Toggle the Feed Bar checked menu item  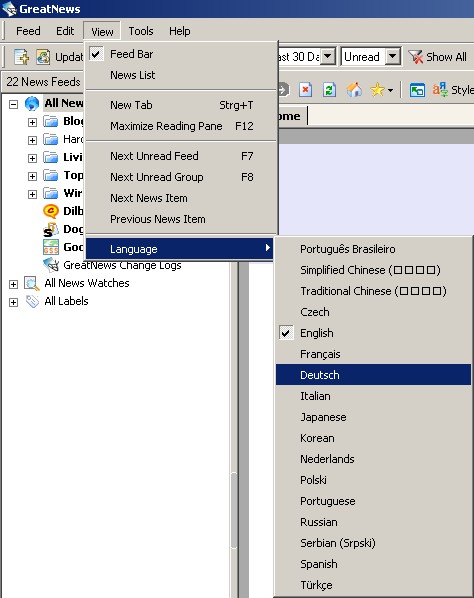click(x=182, y=54)
